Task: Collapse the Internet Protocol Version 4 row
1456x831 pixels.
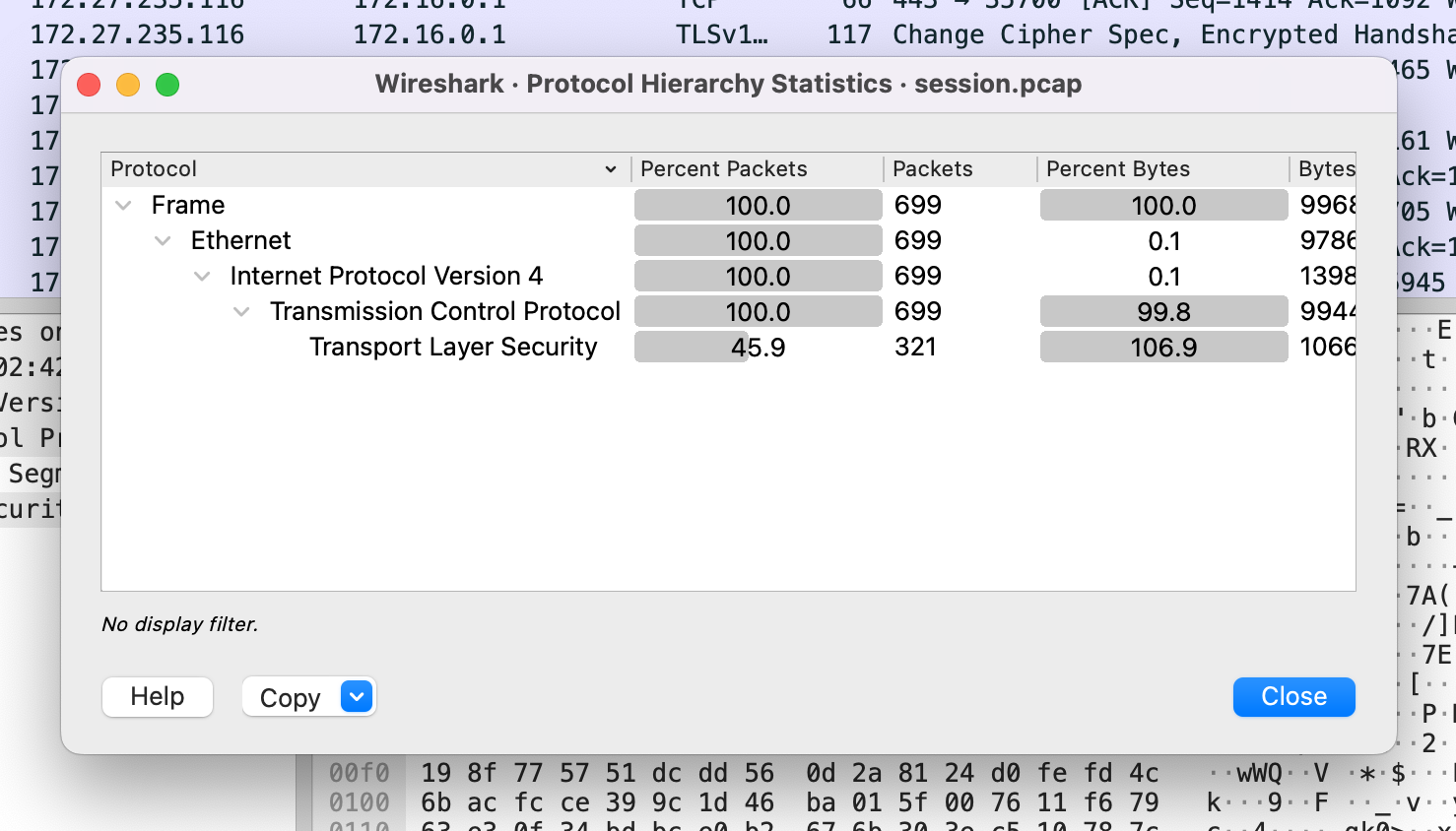Action: point(202,276)
